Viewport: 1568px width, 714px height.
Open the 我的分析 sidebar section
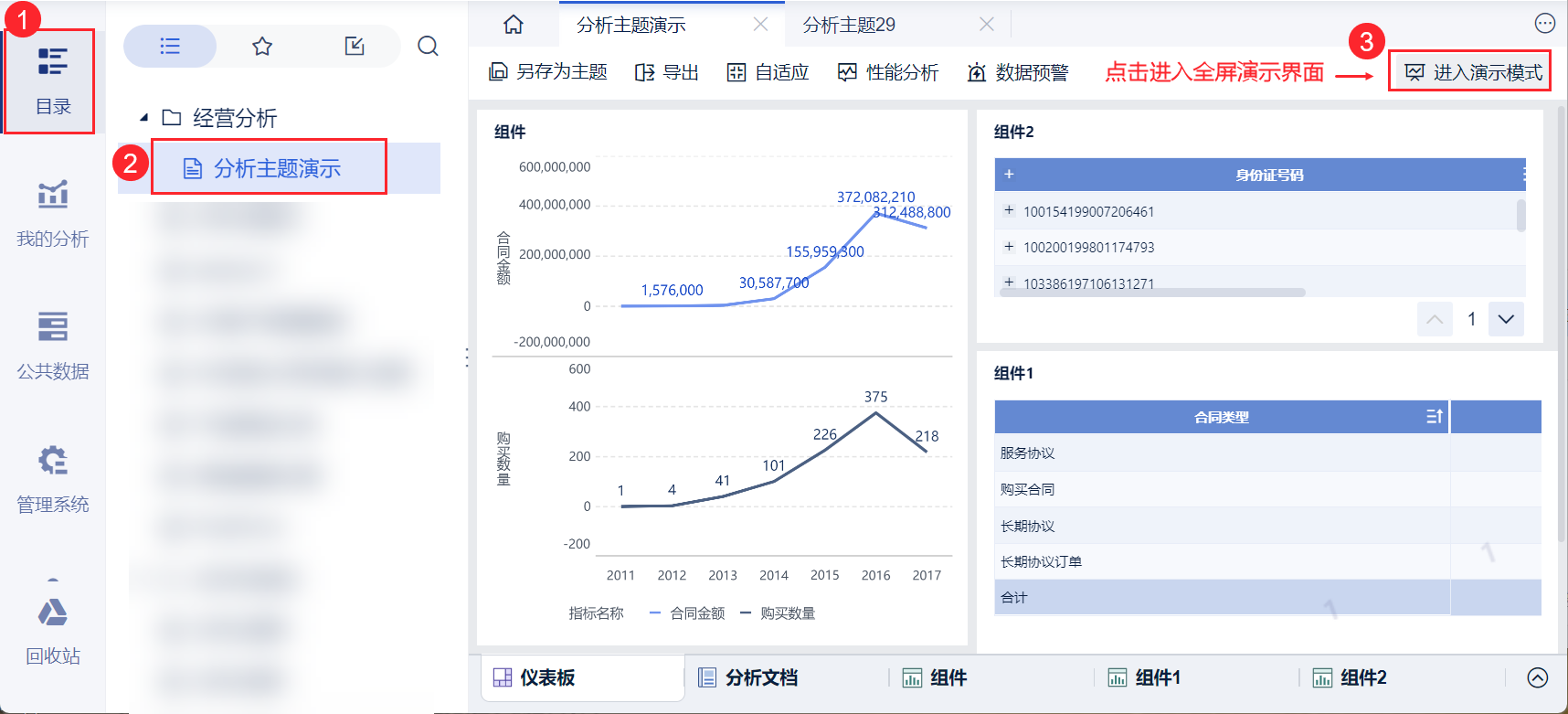point(52,215)
